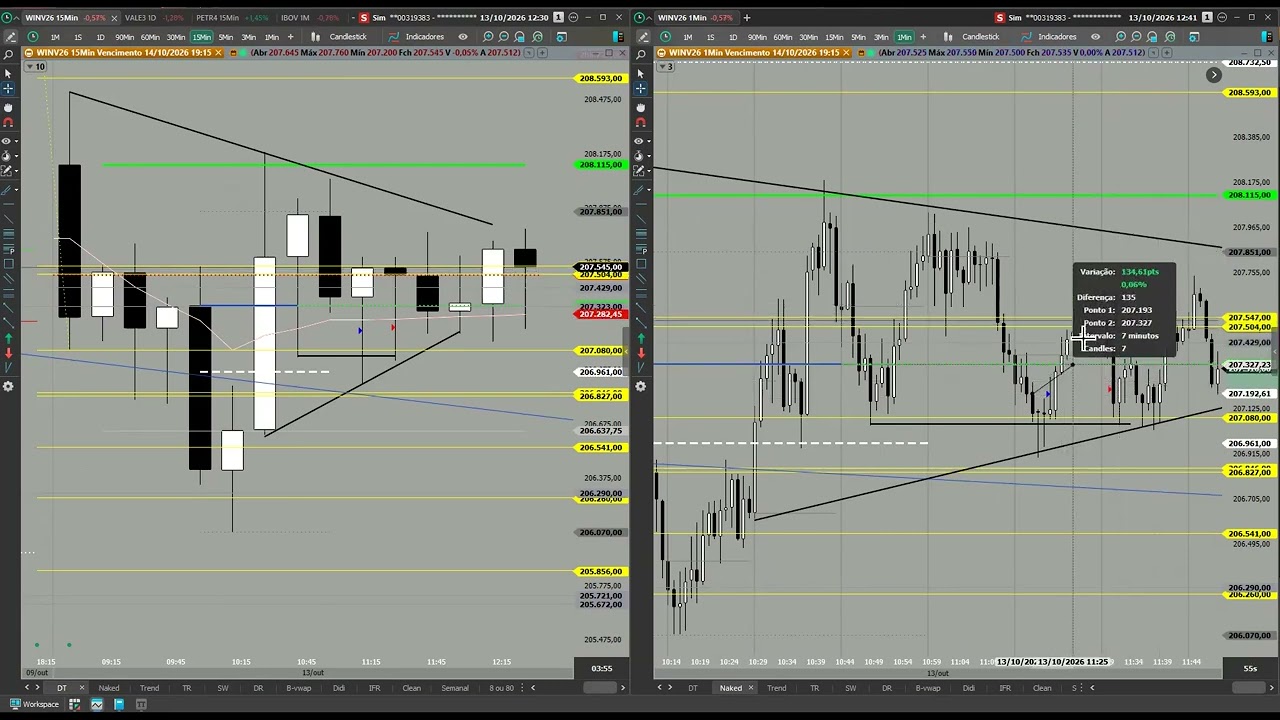Click the zoom in icon on left chart toolbar
The image size is (1280, 720).
tap(488, 37)
